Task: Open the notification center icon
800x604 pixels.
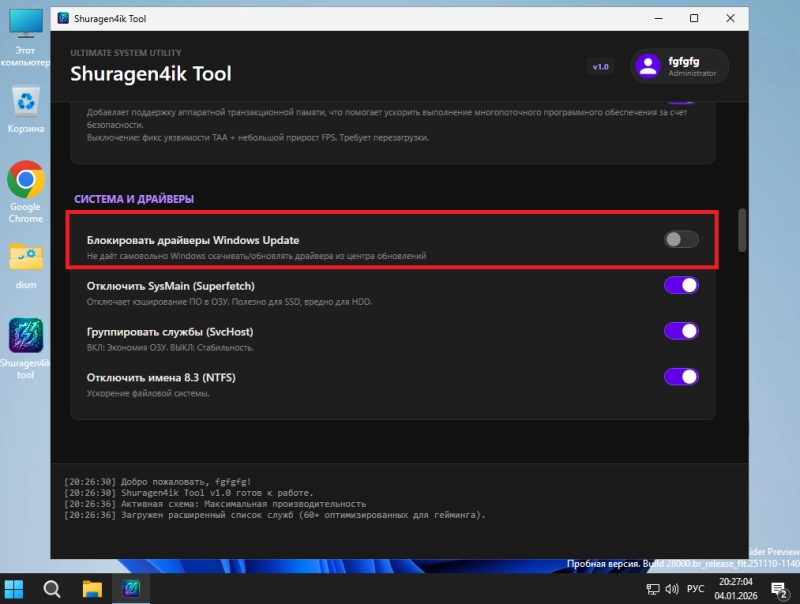Action: 778,588
